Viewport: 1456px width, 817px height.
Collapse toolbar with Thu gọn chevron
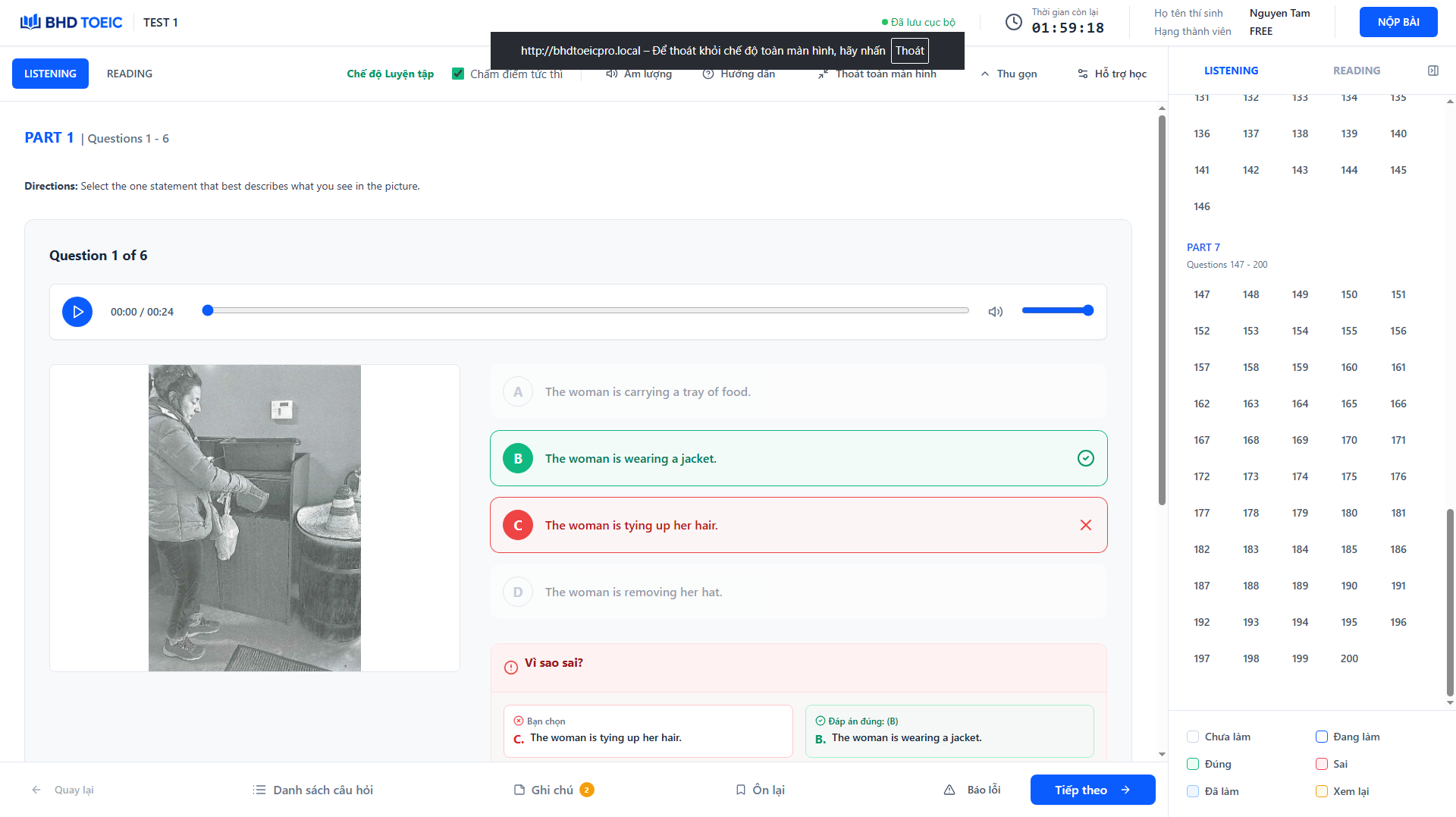(x=985, y=74)
